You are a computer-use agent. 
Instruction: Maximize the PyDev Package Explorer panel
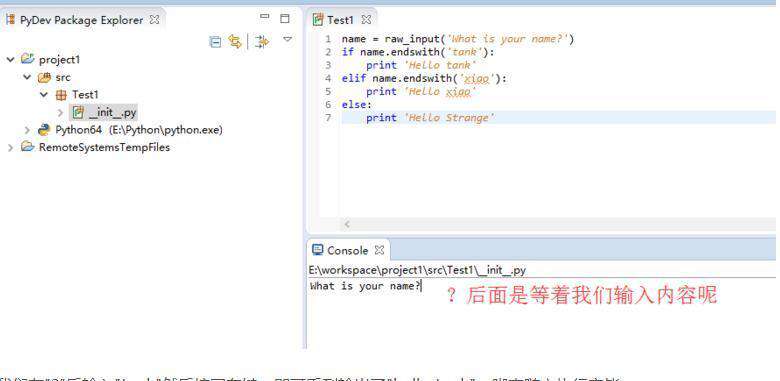pyautogui.click(x=285, y=19)
